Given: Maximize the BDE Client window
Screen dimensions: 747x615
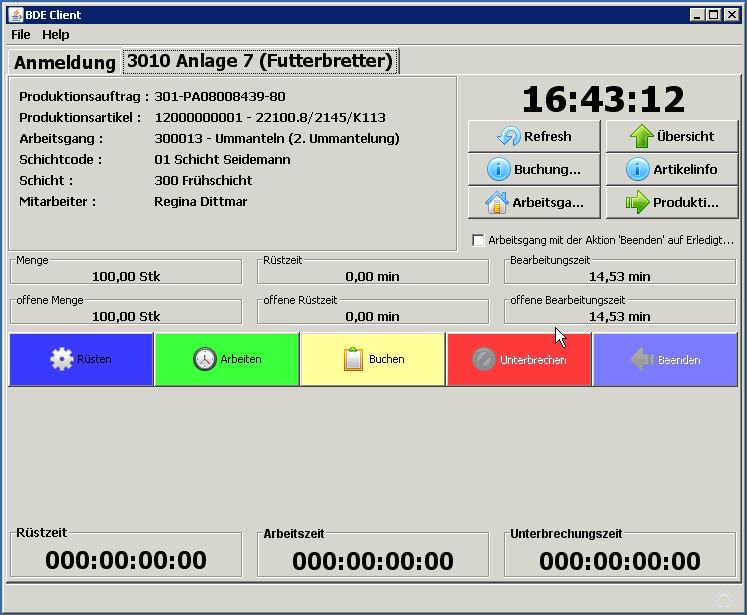Looking at the screenshot, I should pos(714,15).
